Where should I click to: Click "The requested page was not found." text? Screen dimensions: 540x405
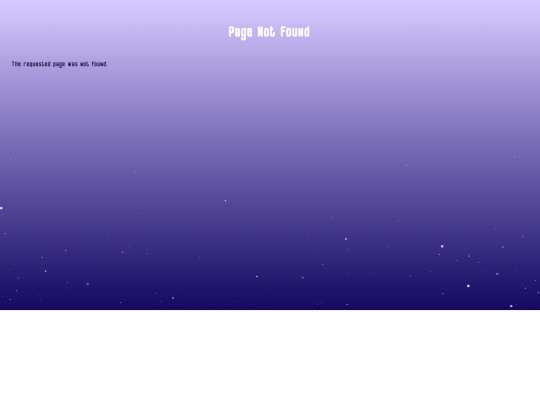click(x=60, y=64)
